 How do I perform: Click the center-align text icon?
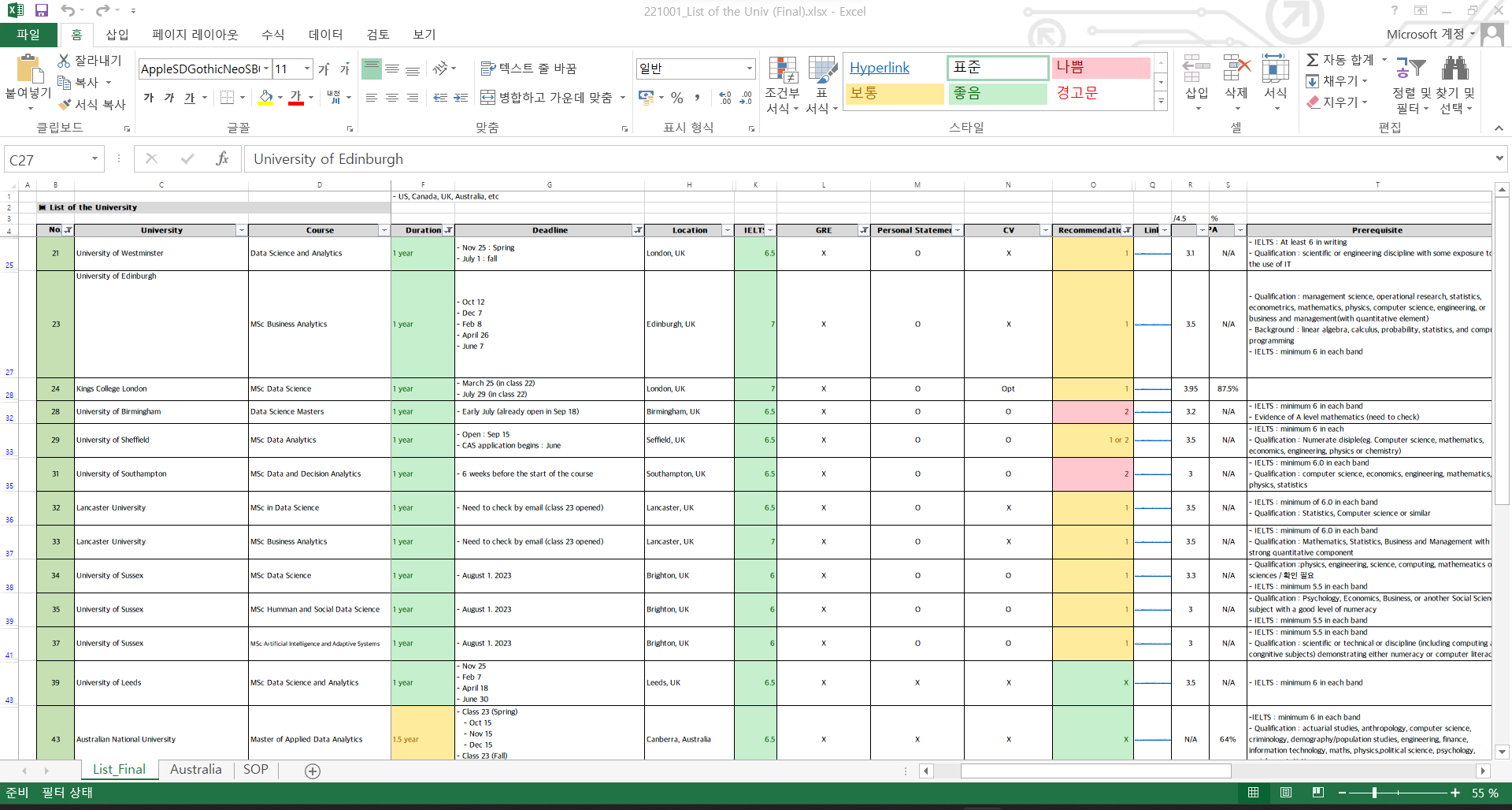pos(392,98)
